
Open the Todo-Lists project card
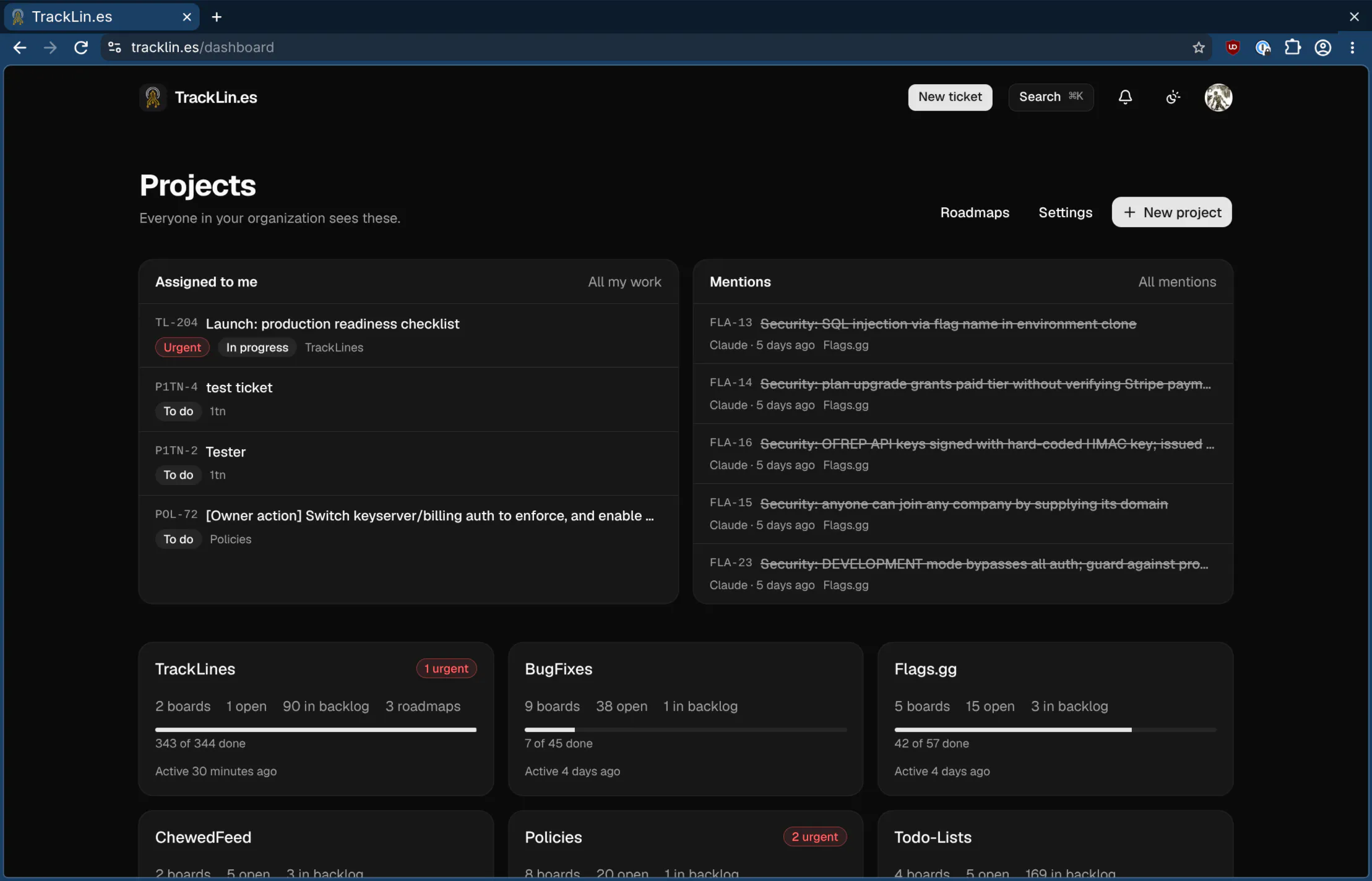(x=1055, y=844)
